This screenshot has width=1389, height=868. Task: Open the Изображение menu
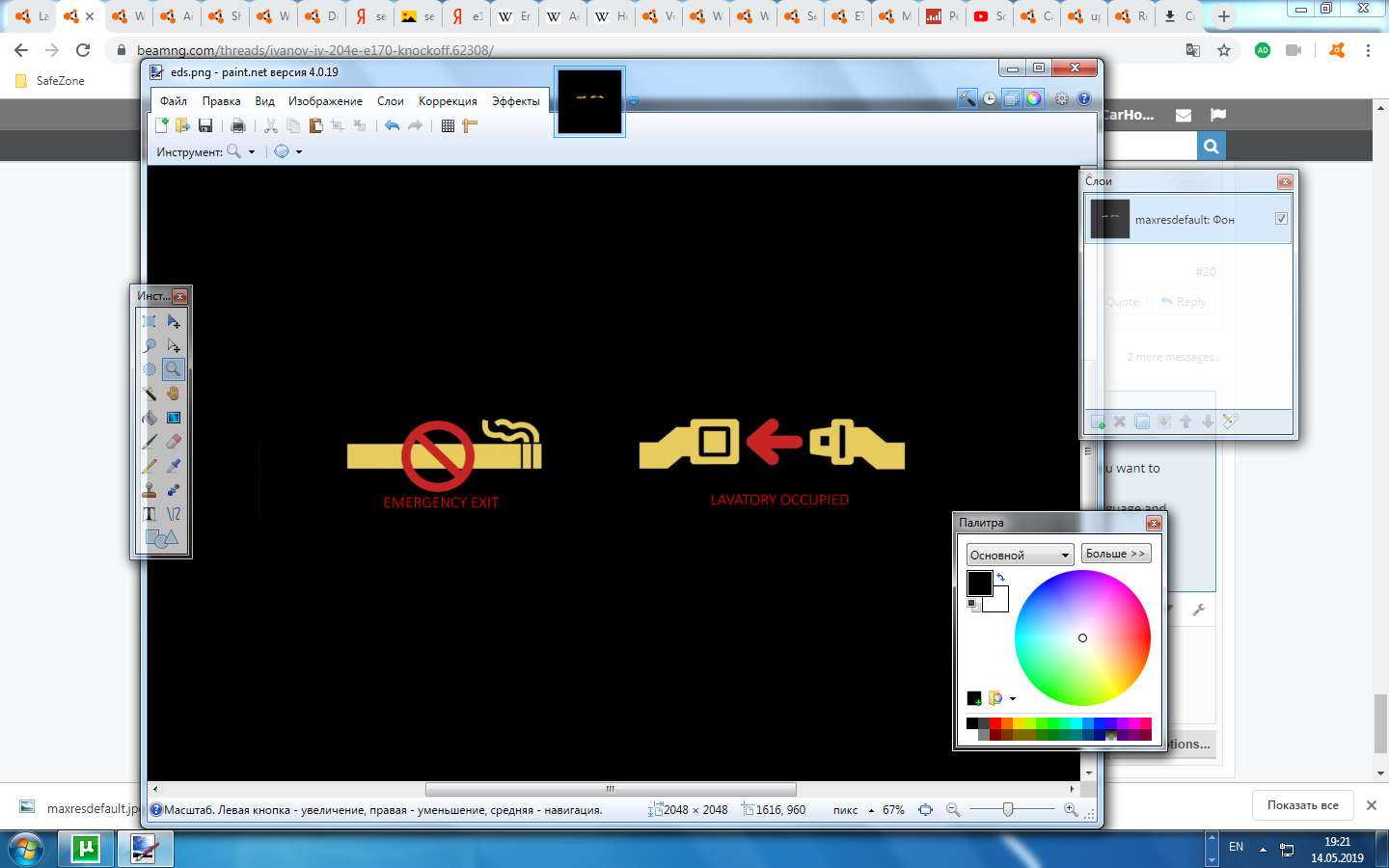(325, 101)
